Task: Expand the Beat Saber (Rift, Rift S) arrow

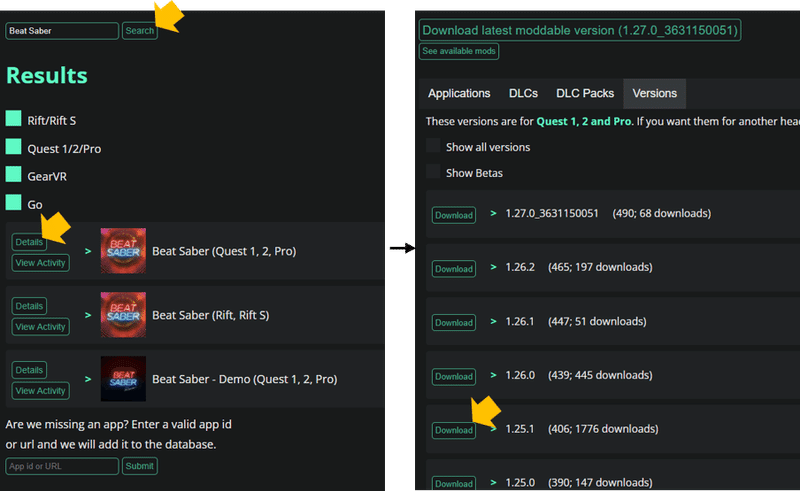Action: click(x=88, y=315)
